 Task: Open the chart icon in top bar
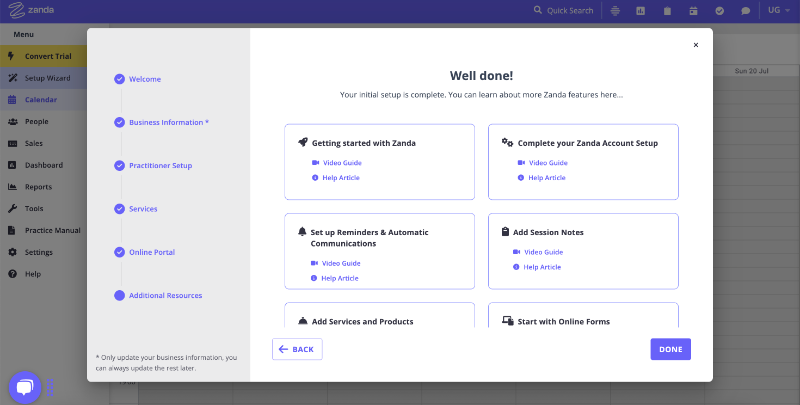coord(641,11)
